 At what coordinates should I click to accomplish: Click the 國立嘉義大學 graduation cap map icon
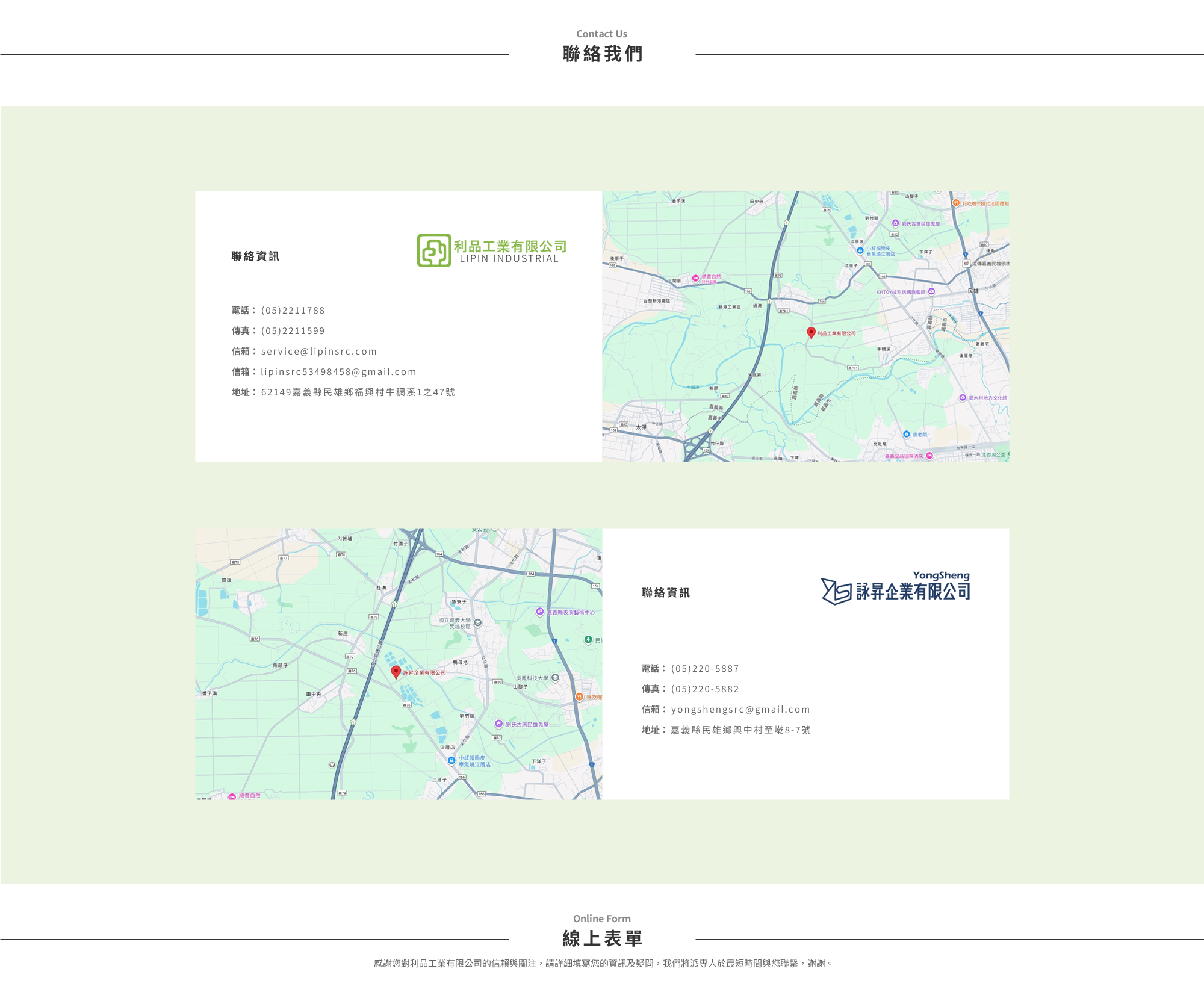[x=477, y=622]
